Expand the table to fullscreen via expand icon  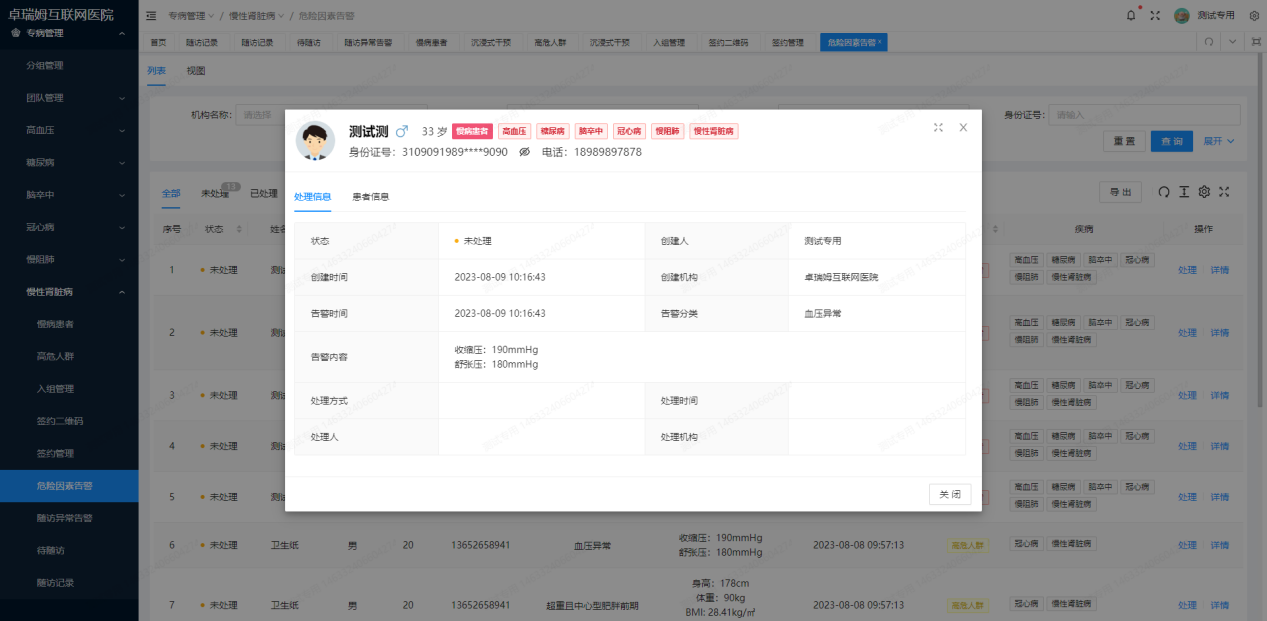[1225, 192]
